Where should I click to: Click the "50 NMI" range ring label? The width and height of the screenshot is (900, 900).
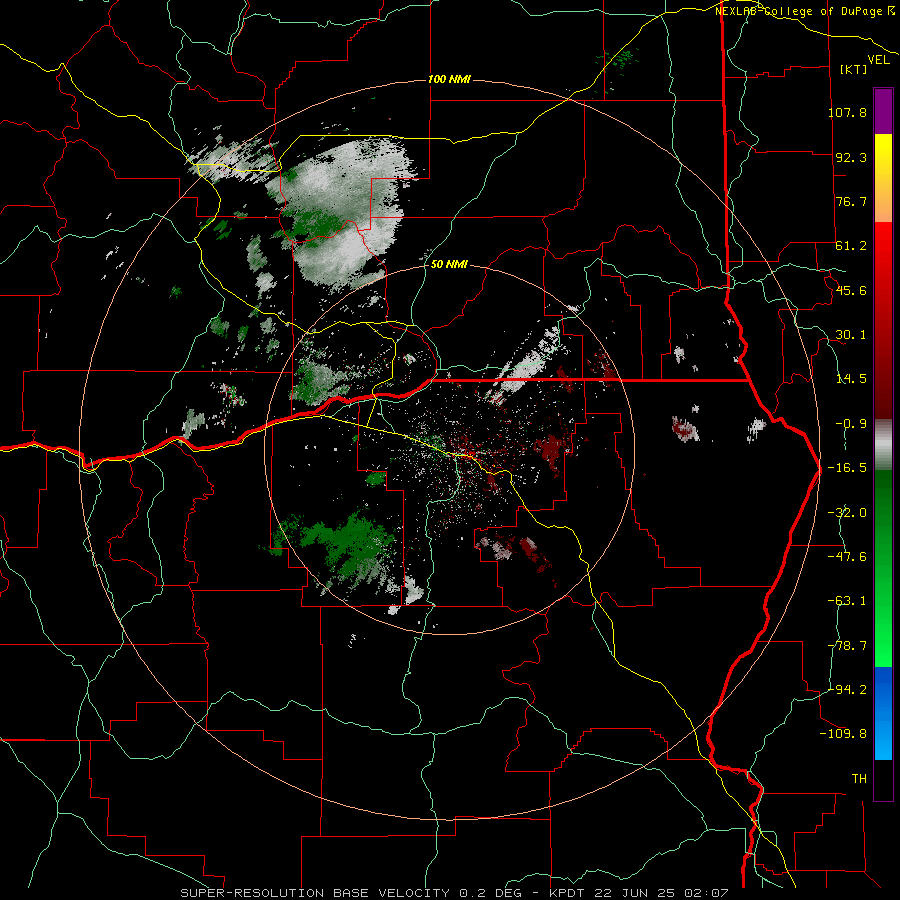click(449, 264)
